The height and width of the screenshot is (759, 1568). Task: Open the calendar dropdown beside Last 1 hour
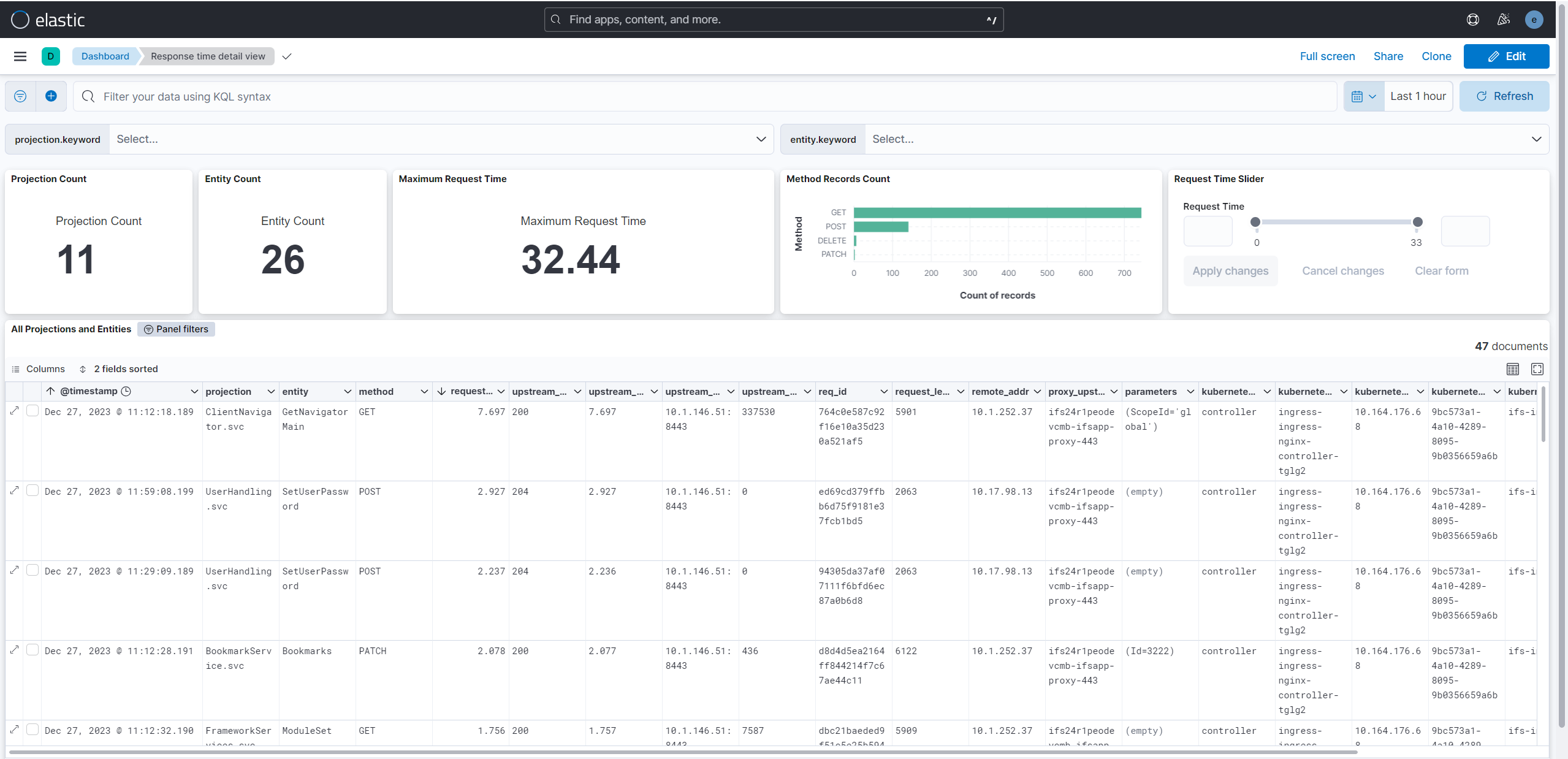coord(1363,96)
